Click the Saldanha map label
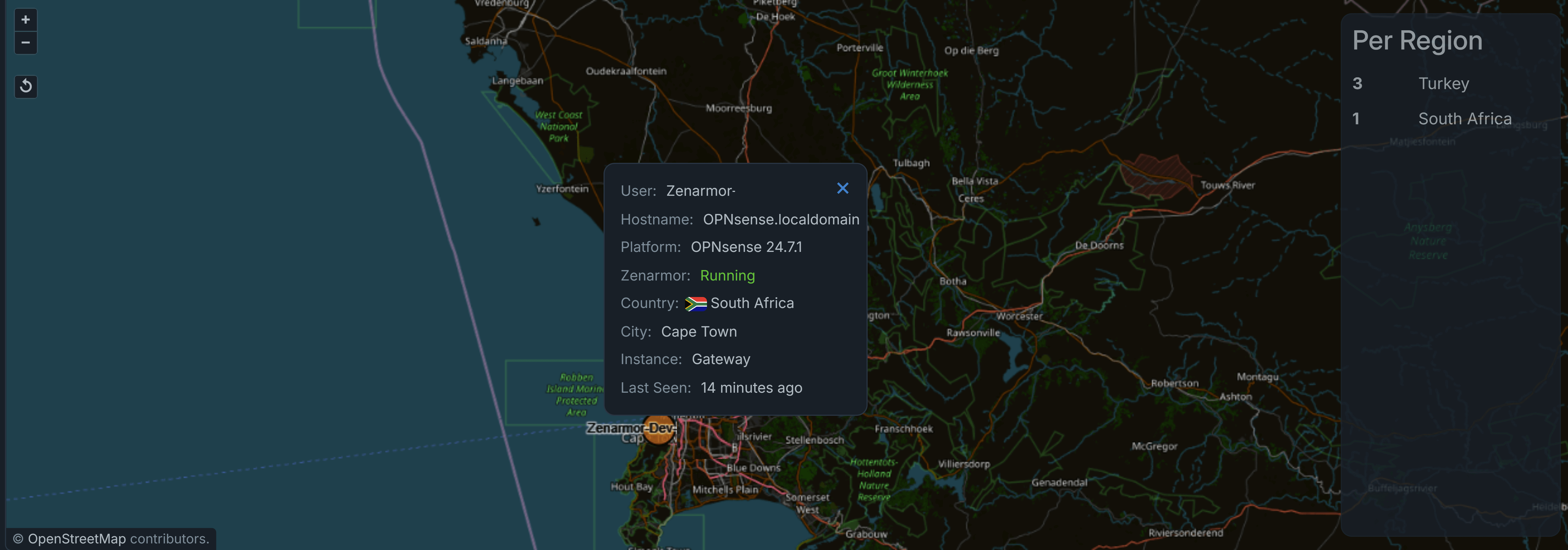This screenshot has height=550, width=1568. [486, 41]
